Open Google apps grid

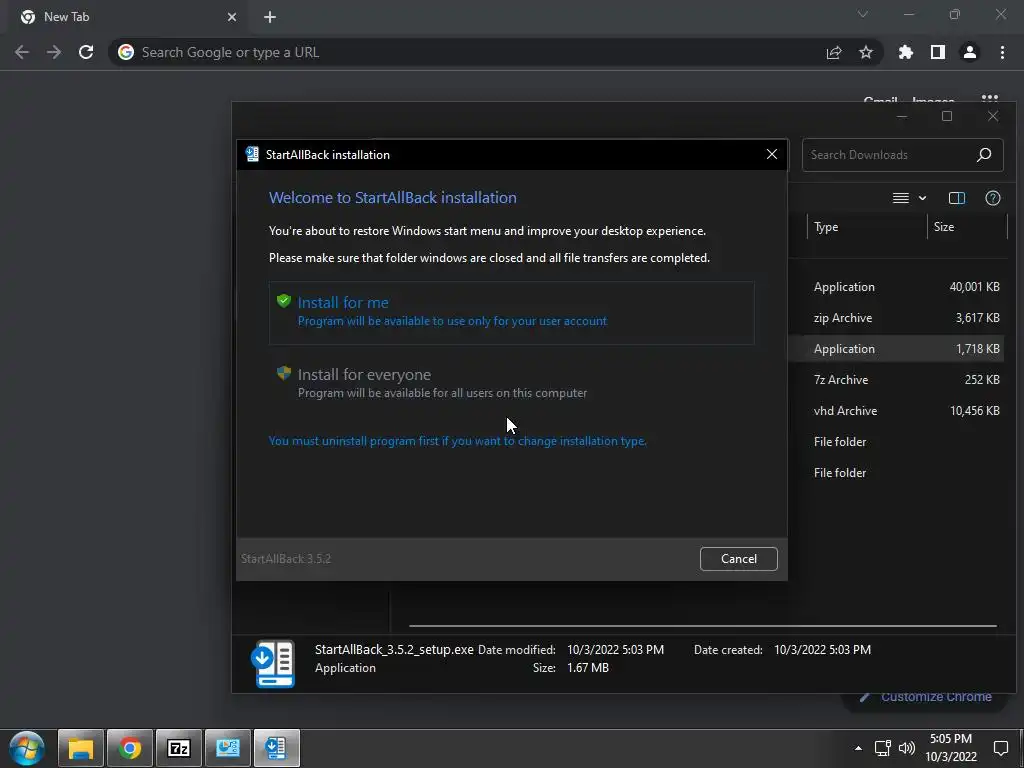pos(989,99)
